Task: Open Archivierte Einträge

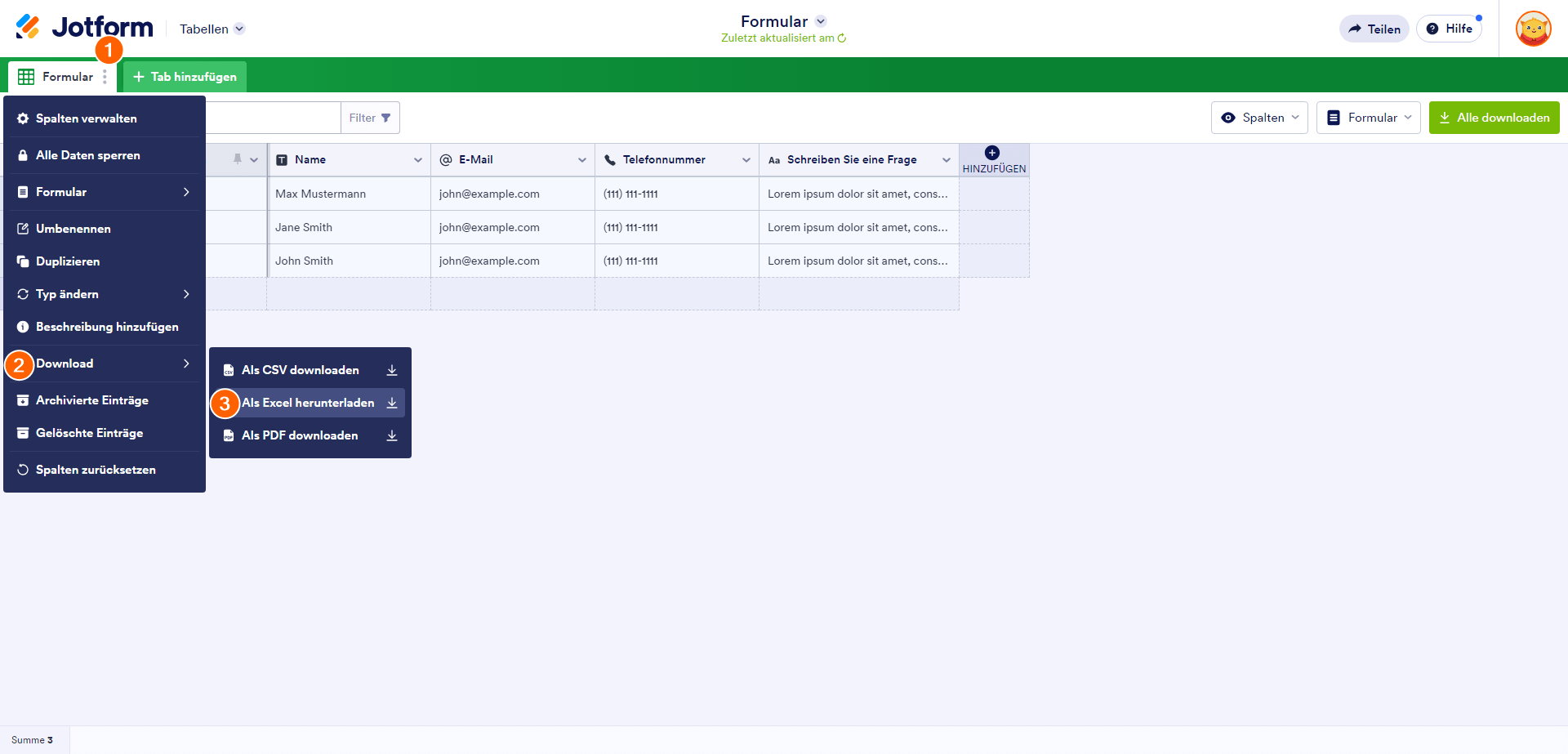Action: point(105,400)
